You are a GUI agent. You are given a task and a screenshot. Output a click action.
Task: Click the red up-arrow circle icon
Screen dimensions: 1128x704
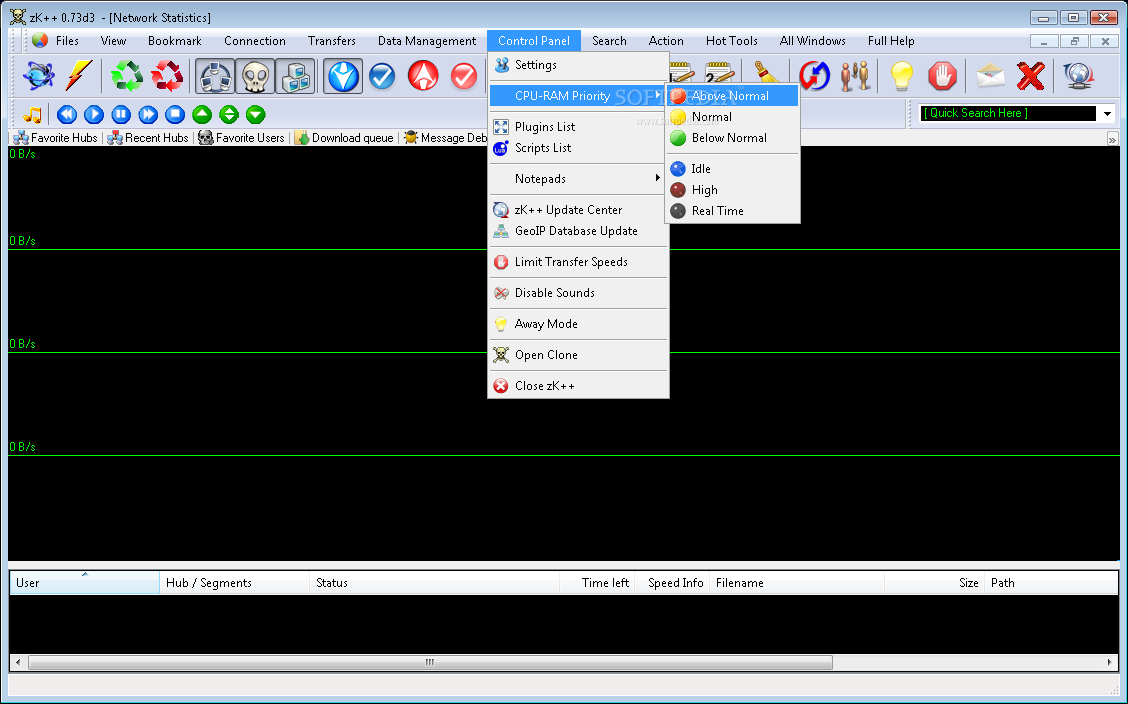[x=423, y=76]
